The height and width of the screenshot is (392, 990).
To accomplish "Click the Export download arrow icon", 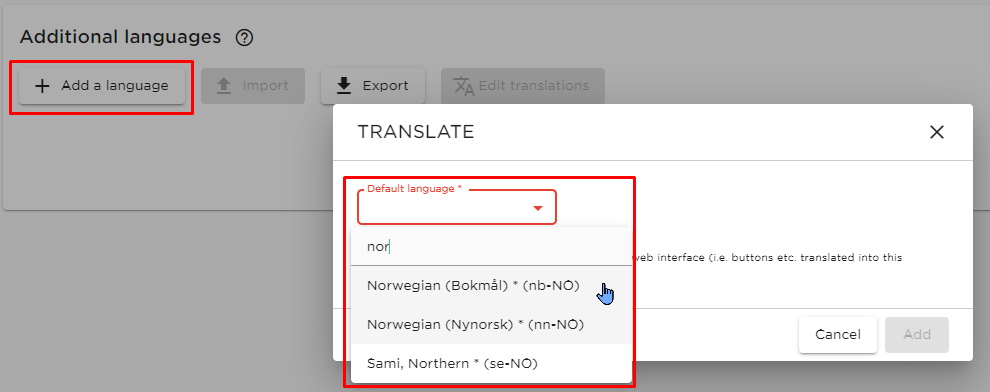I will click(x=343, y=86).
